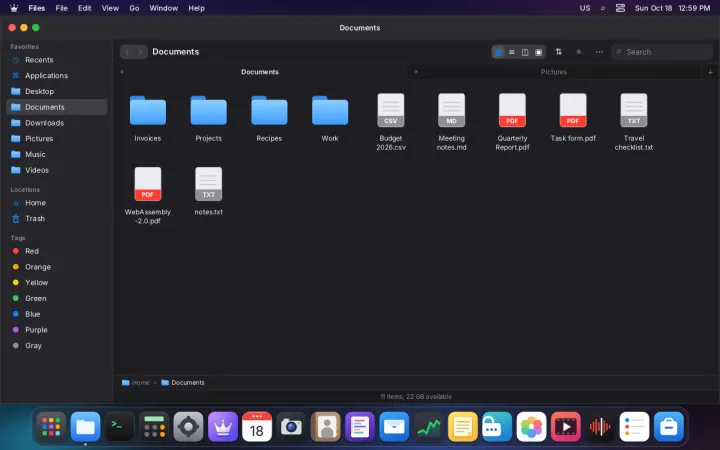The width and height of the screenshot is (720, 450).
Task: Open Applications in the sidebar
Action: 56,76
